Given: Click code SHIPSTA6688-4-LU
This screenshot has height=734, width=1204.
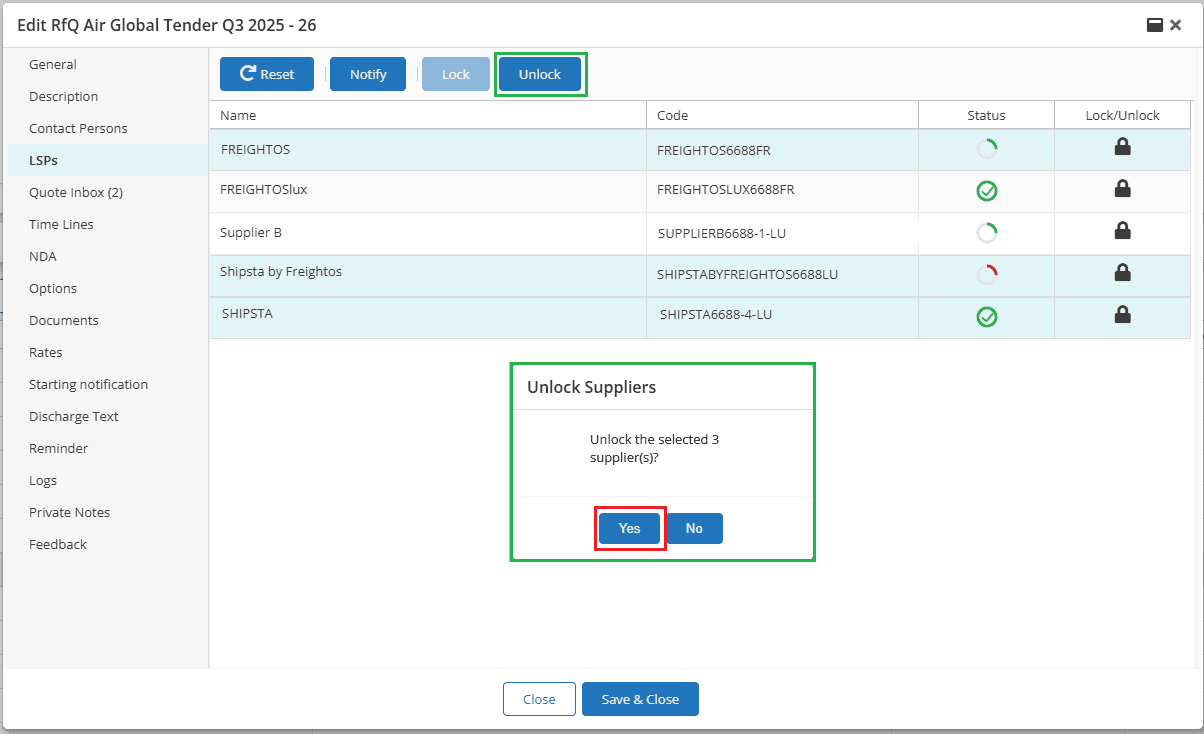Looking at the screenshot, I should point(716,314).
